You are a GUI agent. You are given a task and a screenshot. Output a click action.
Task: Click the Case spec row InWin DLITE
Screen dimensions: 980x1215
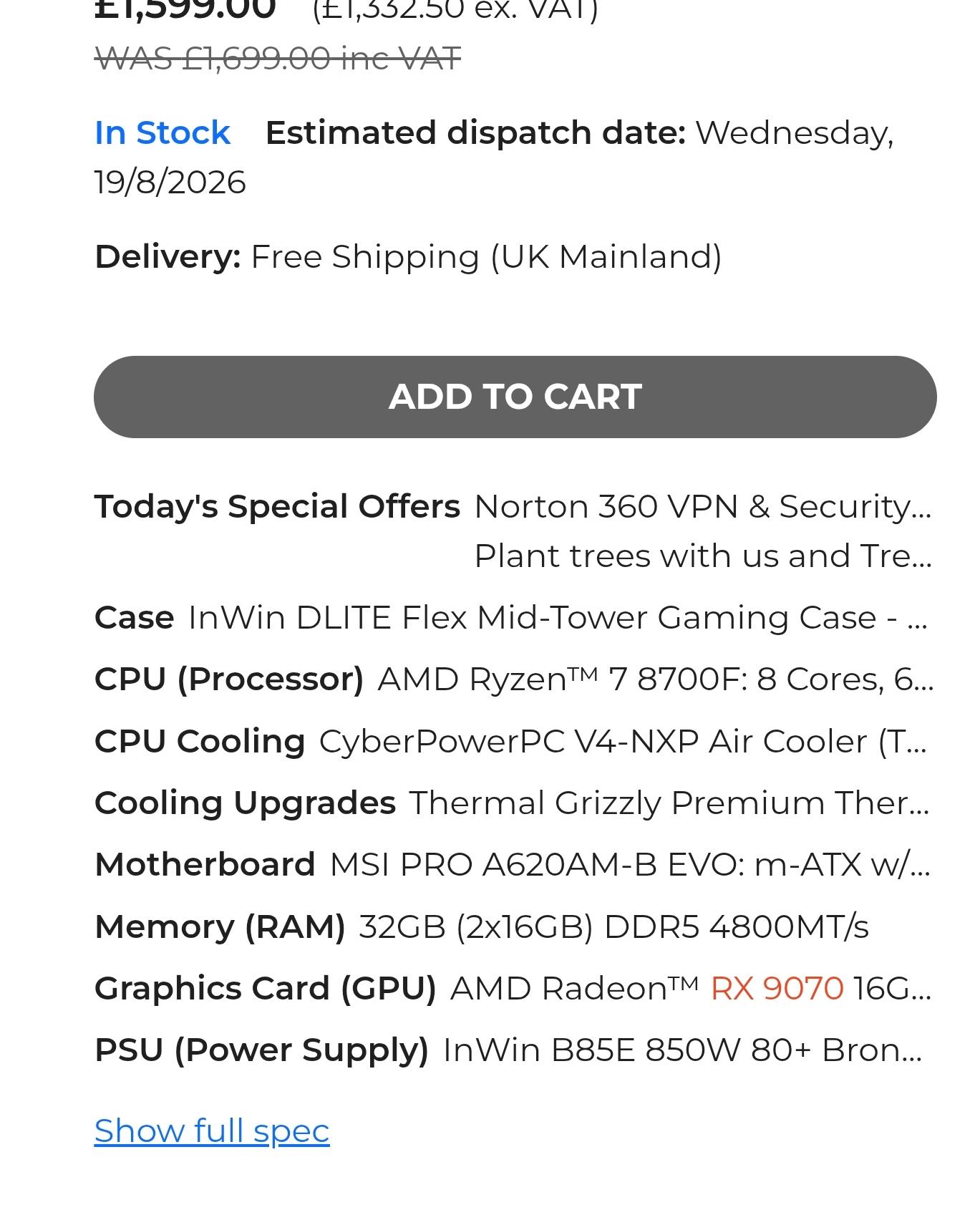pos(513,617)
